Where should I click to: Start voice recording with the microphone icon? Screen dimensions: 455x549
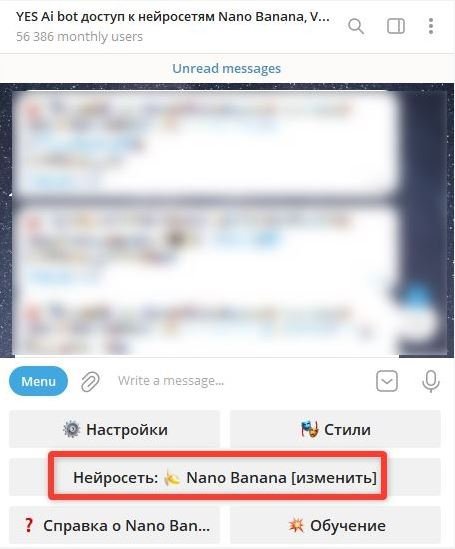point(430,381)
